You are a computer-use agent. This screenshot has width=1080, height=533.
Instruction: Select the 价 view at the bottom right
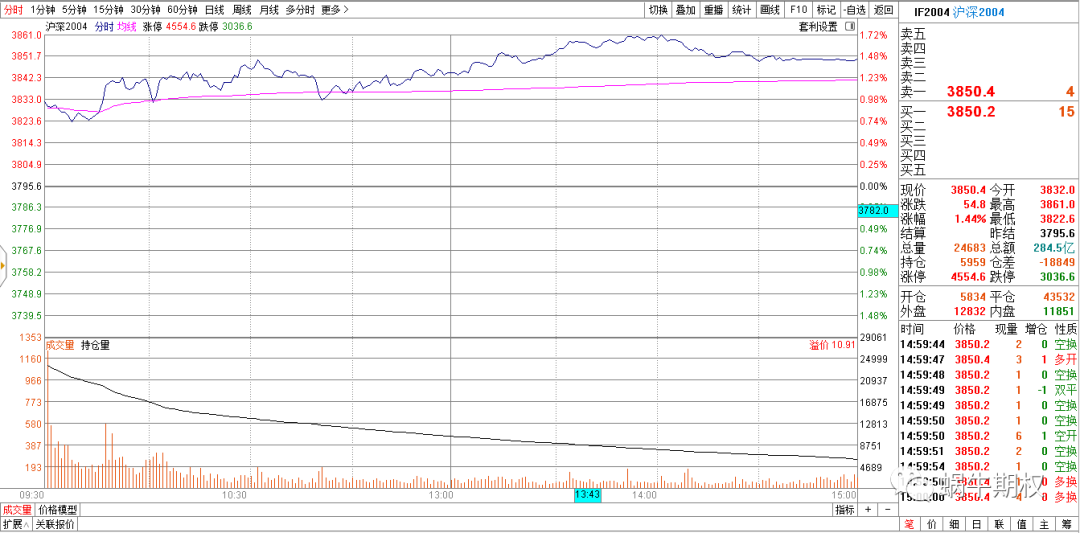931,525
